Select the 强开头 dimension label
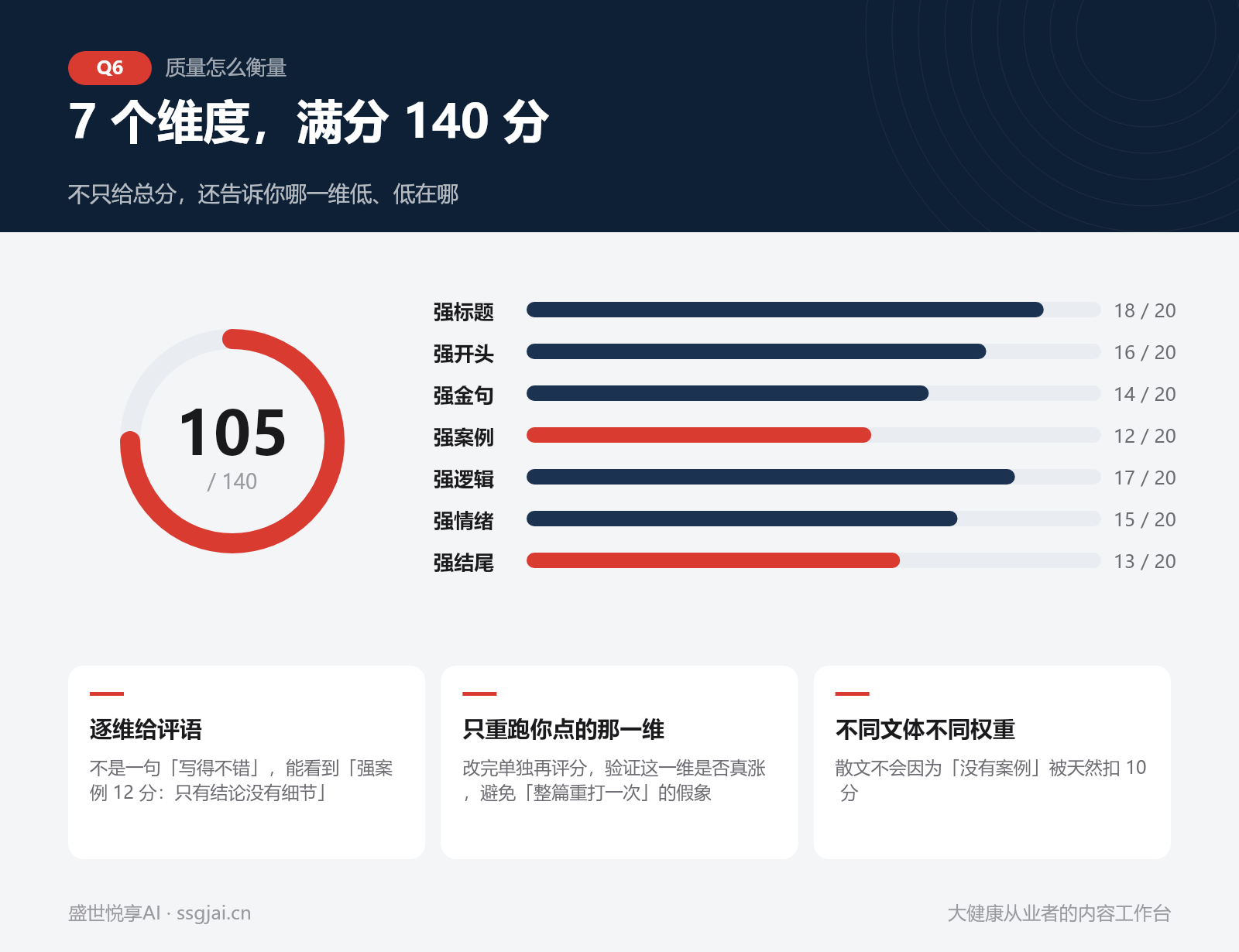Image resolution: width=1239 pixels, height=952 pixels. point(464,353)
